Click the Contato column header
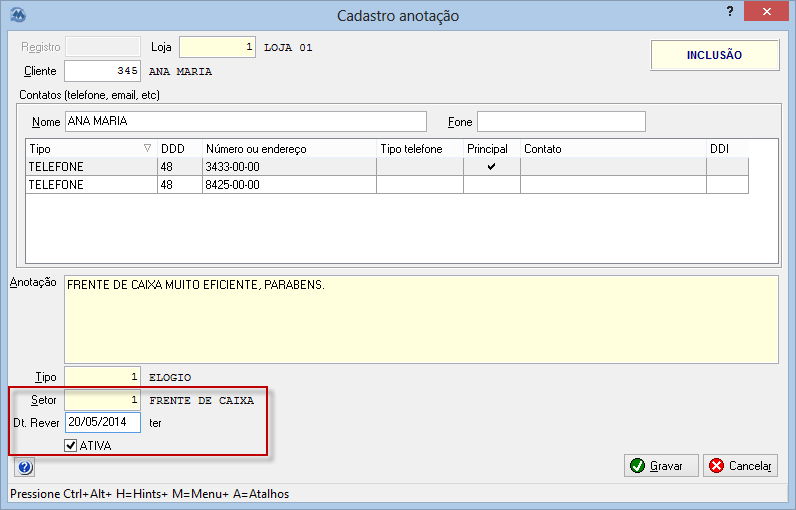The width and height of the screenshot is (796, 510). coord(613,149)
